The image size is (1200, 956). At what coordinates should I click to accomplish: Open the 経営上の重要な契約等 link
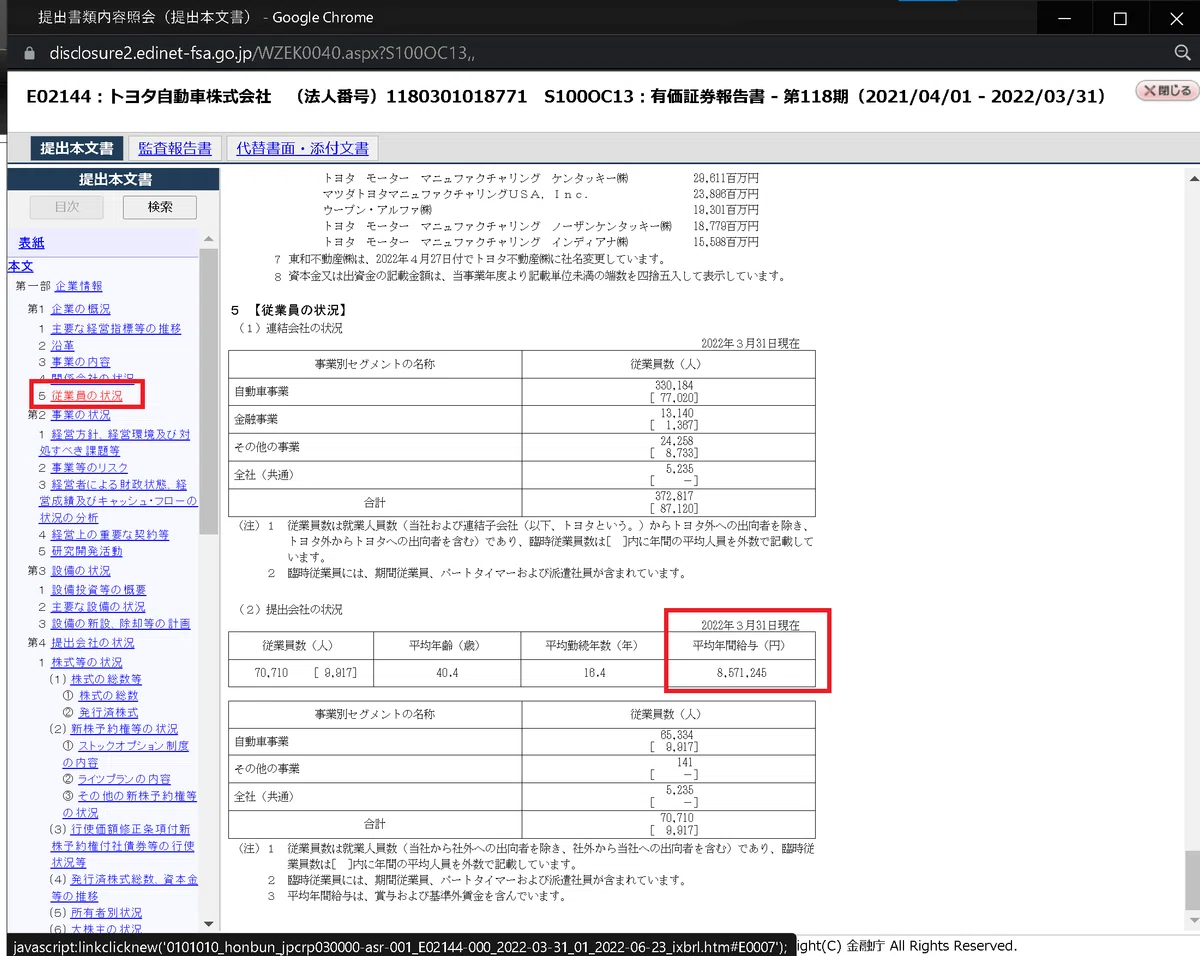point(110,535)
